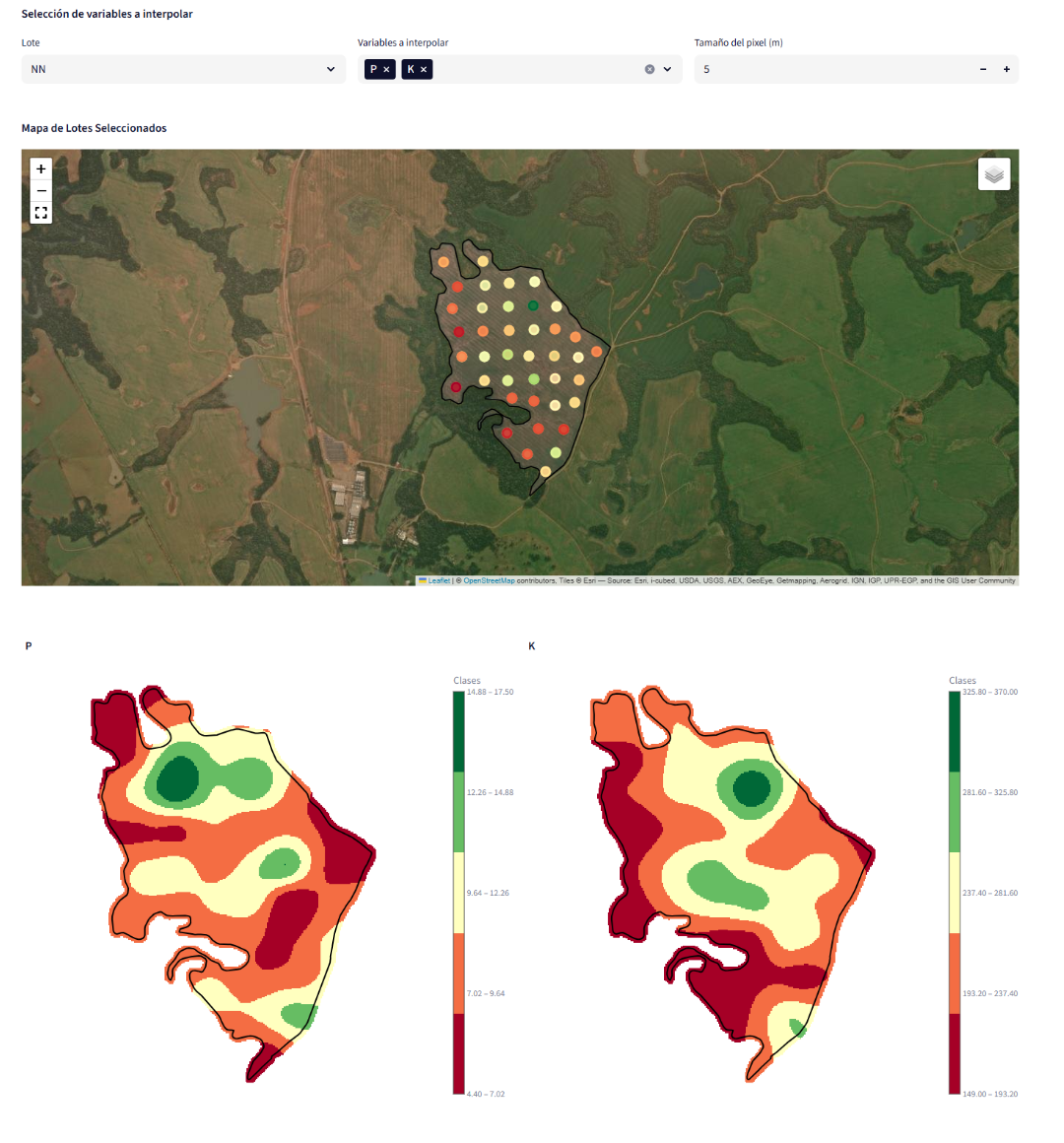Open the Lote dropdown showing NN
The image size is (1064, 1143).
[x=183, y=69]
